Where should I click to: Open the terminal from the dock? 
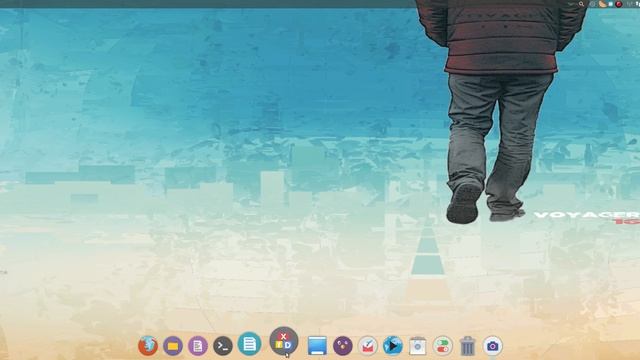223,346
